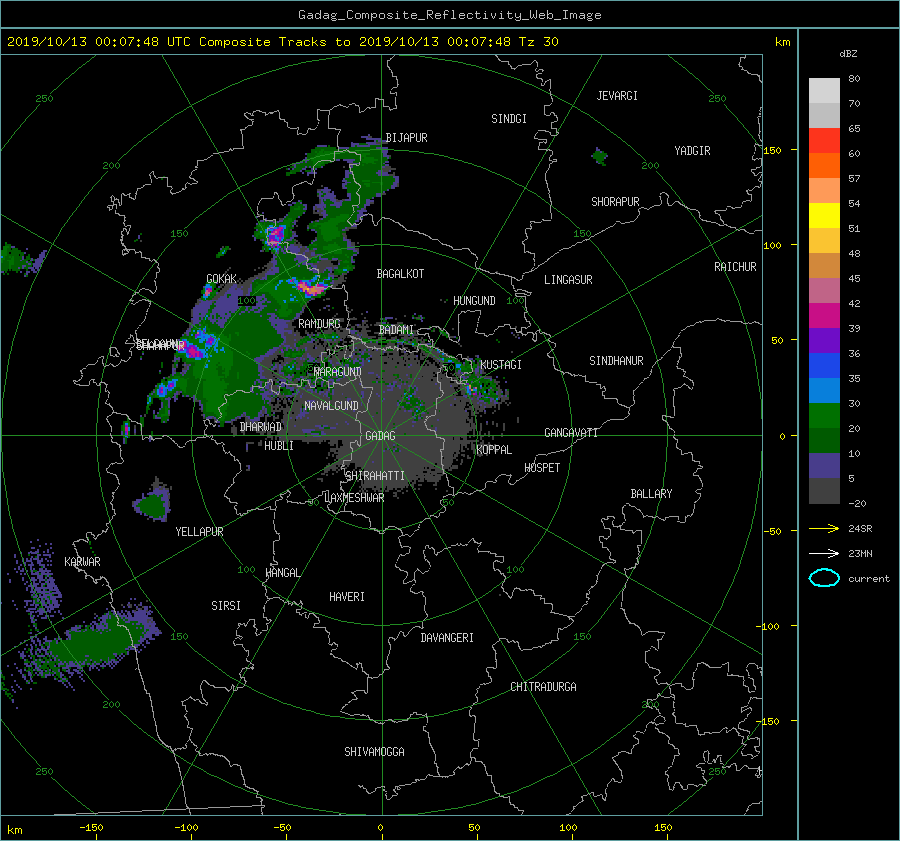Click the HUNGUND city label
900x841 pixels.
[x=474, y=301]
